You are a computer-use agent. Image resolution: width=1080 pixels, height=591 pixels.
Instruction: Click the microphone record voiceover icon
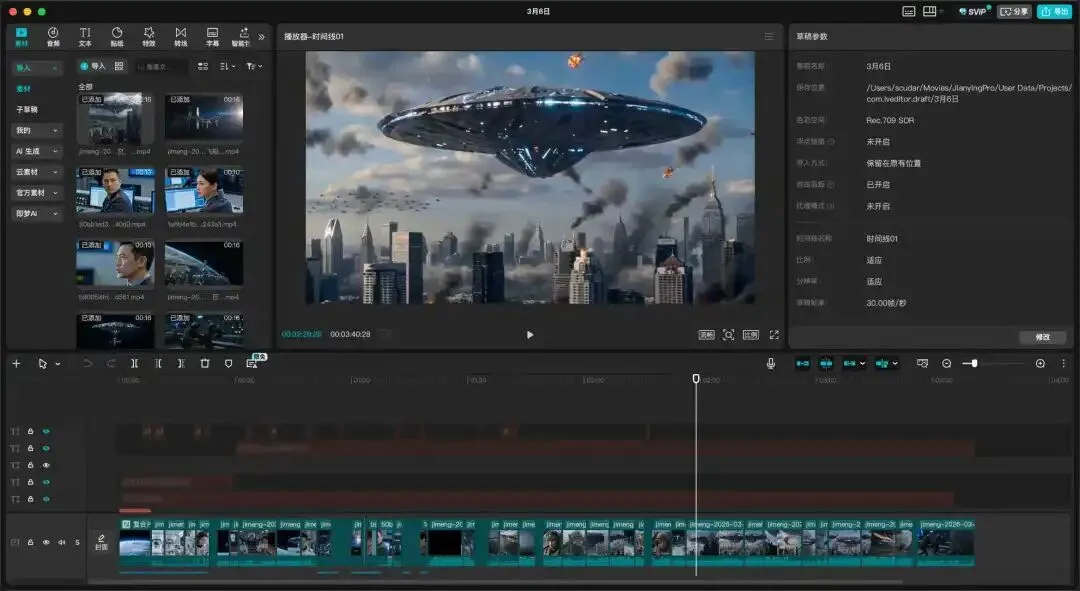pyautogui.click(x=771, y=364)
